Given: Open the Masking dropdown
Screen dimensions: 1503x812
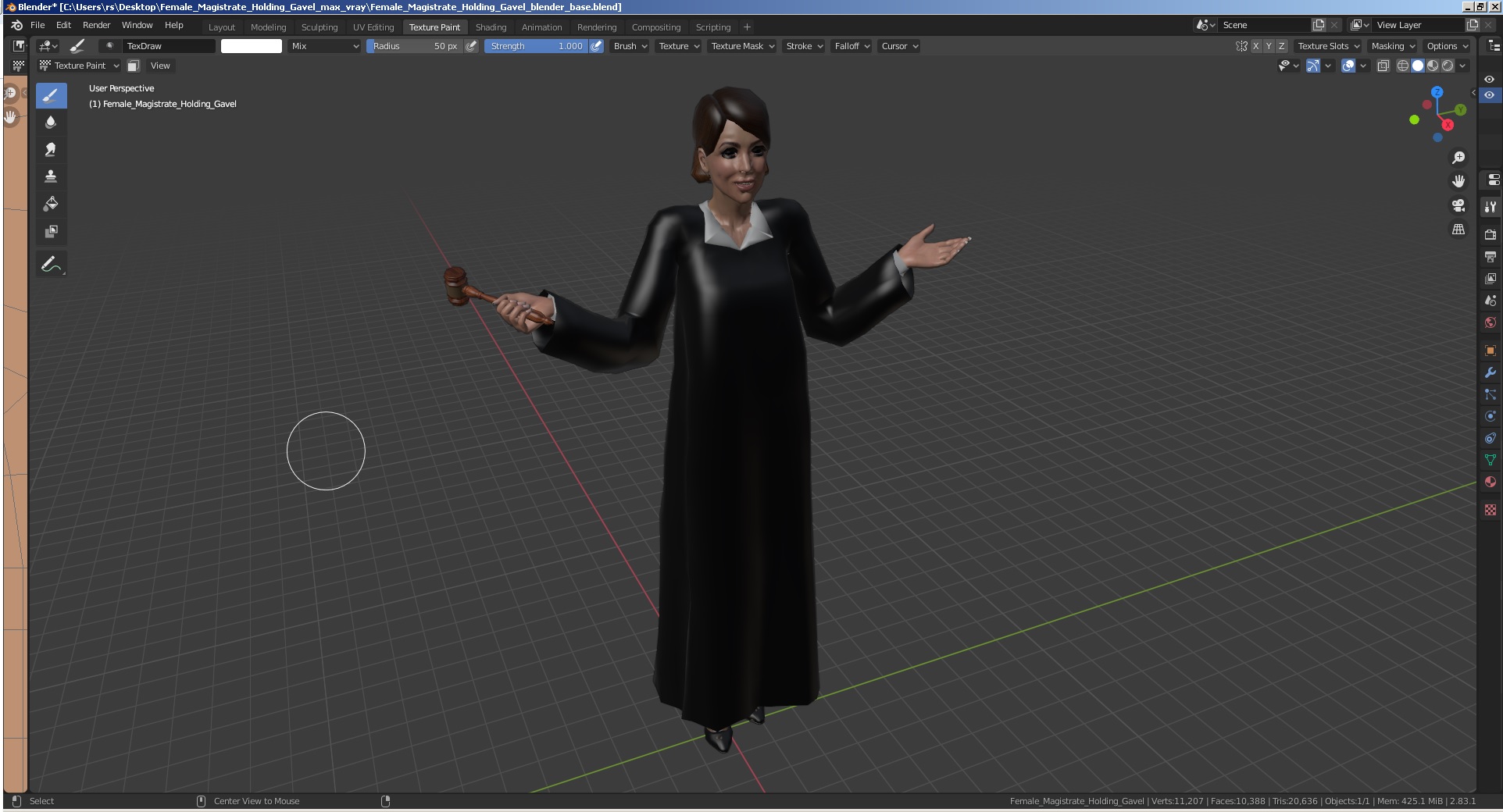Looking at the screenshot, I should point(1392,46).
